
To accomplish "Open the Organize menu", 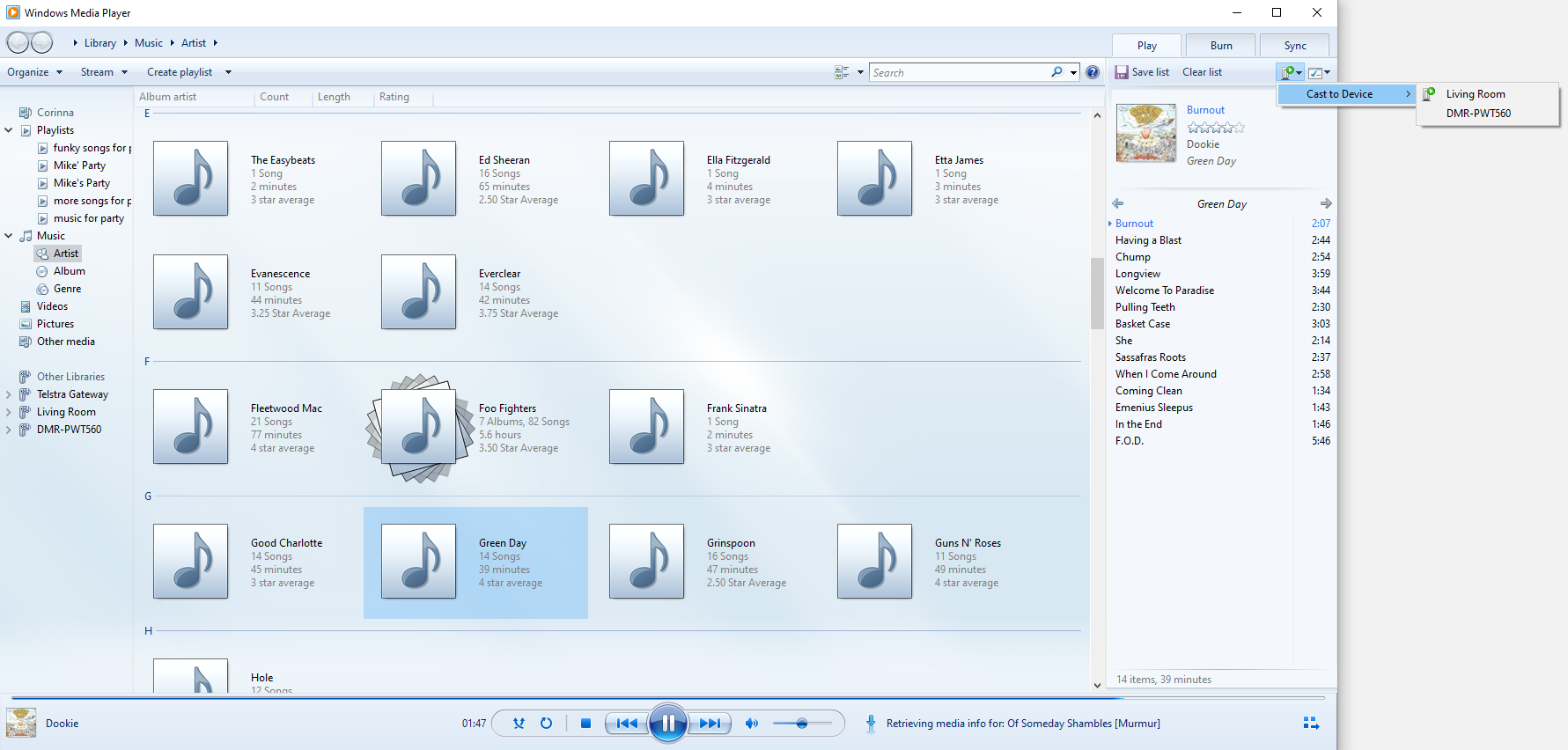I will tap(34, 72).
